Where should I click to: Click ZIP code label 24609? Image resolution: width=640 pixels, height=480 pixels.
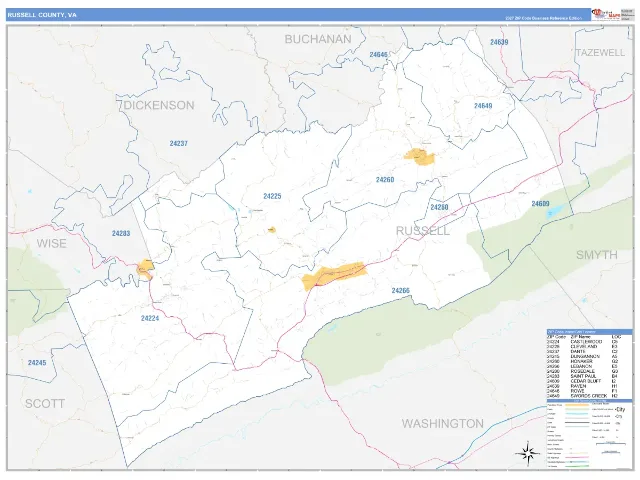540,204
